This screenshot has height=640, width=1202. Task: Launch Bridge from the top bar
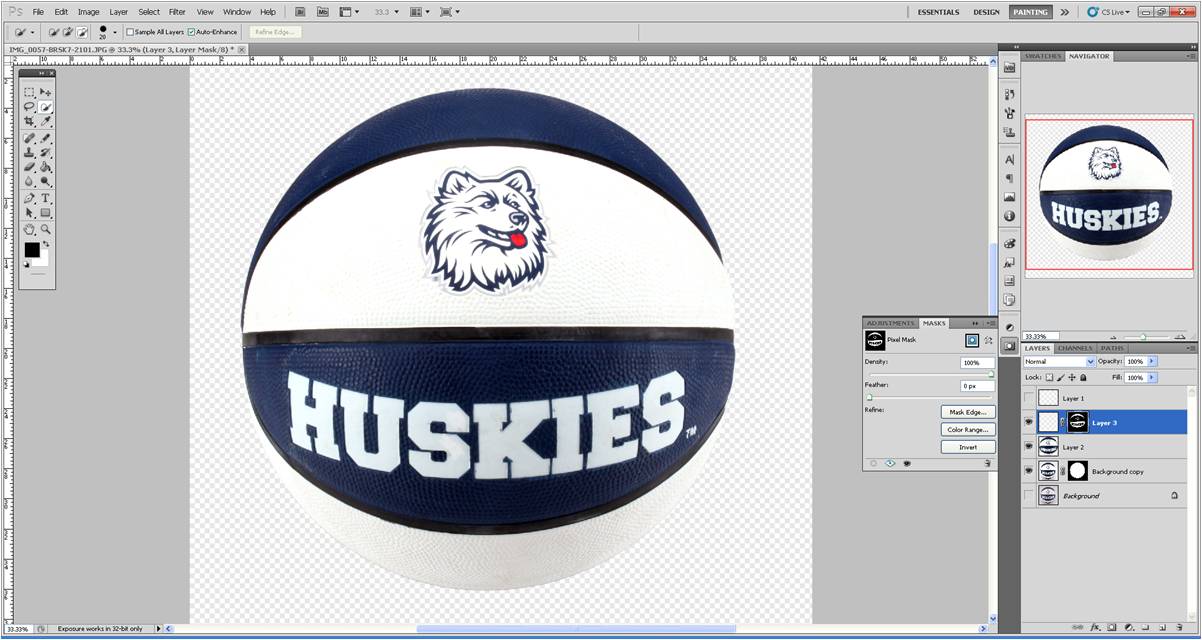[301, 12]
